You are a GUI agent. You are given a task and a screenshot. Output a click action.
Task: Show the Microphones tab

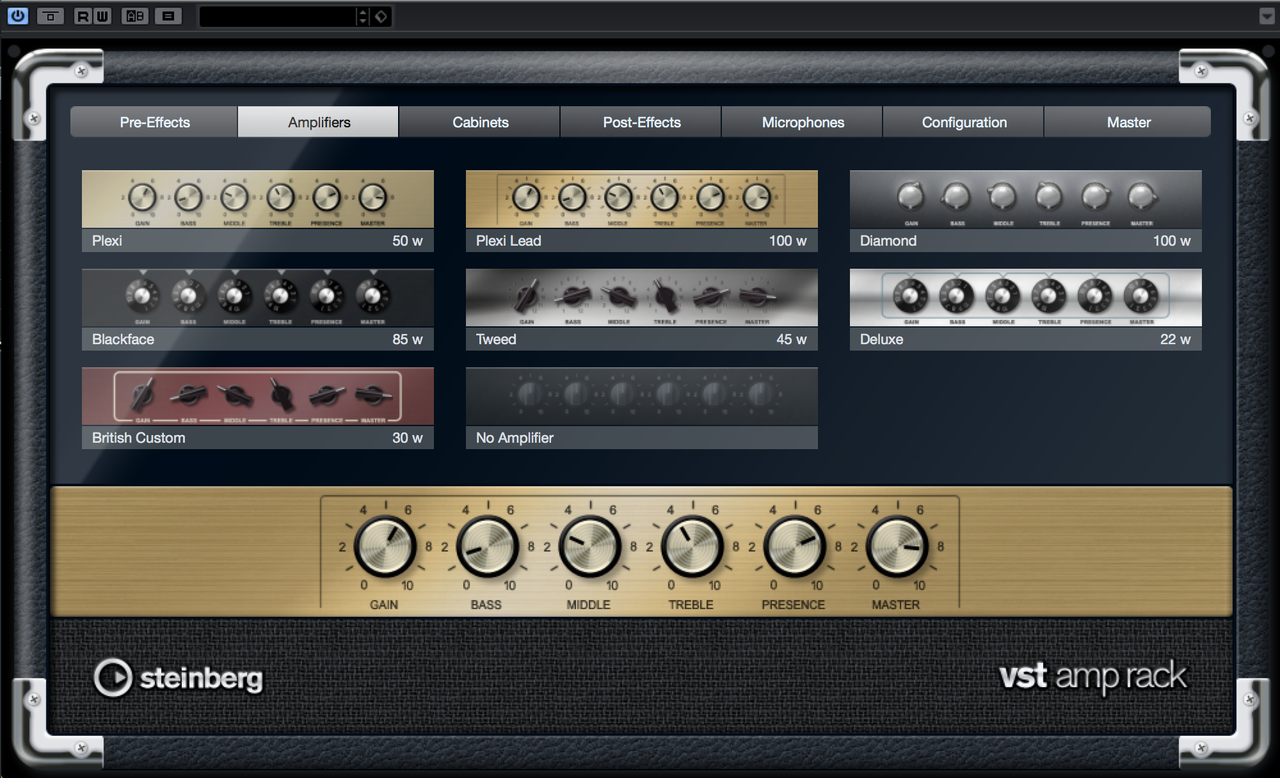[x=803, y=122]
